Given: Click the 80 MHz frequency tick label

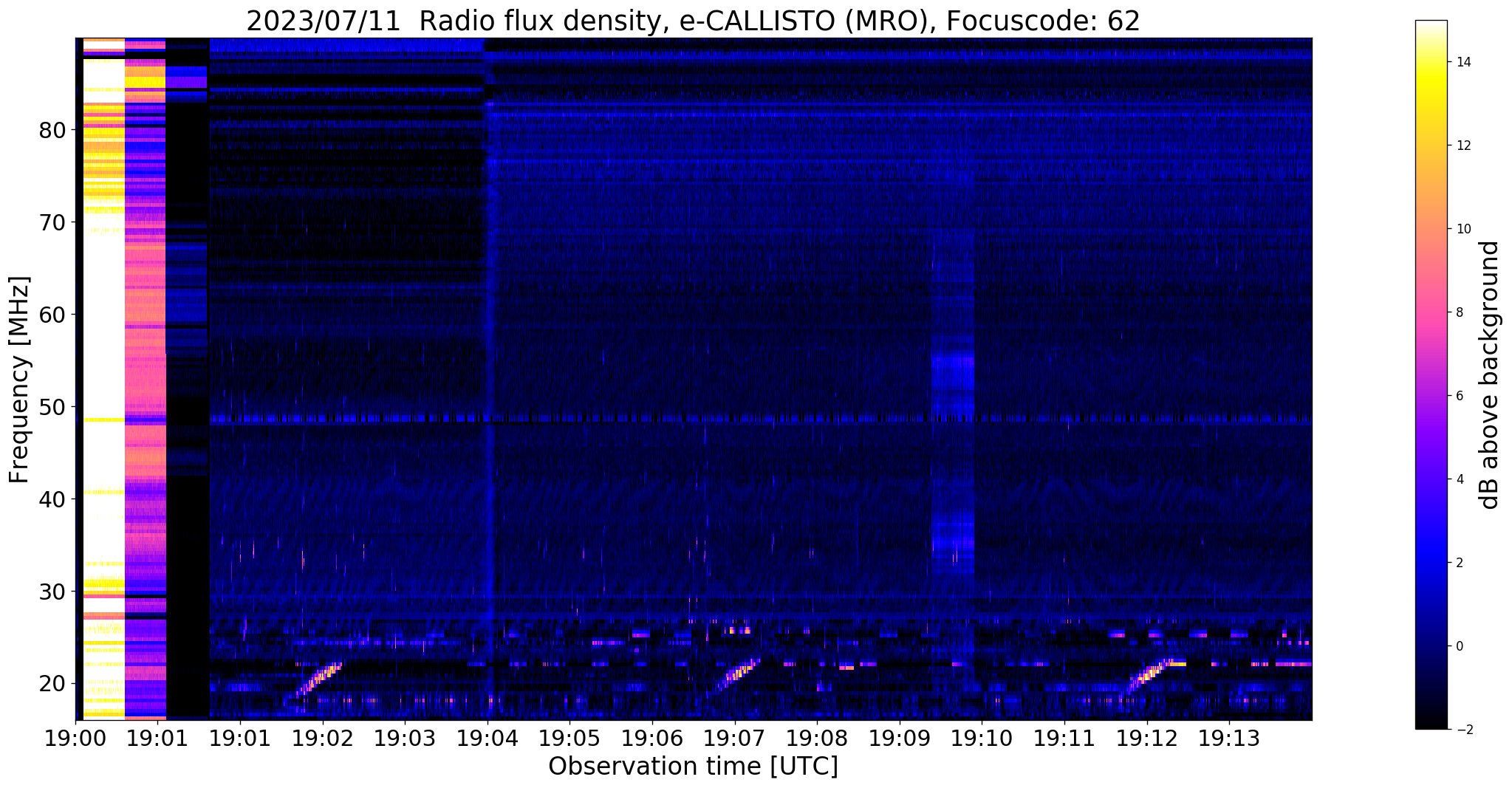Looking at the screenshot, I should click(52, 130).
